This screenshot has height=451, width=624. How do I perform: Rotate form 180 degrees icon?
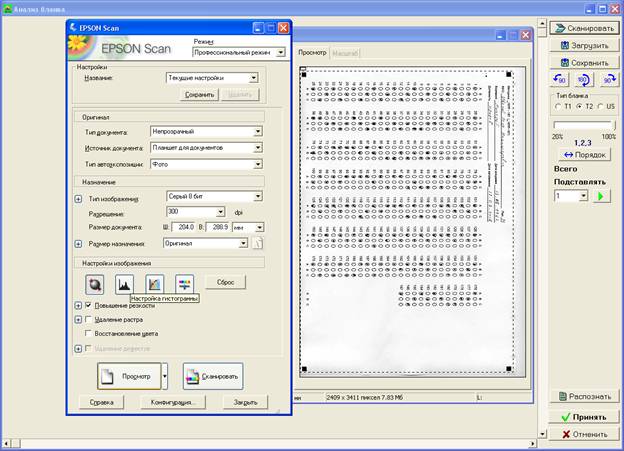pyautogui.click(x=583, y=80)
